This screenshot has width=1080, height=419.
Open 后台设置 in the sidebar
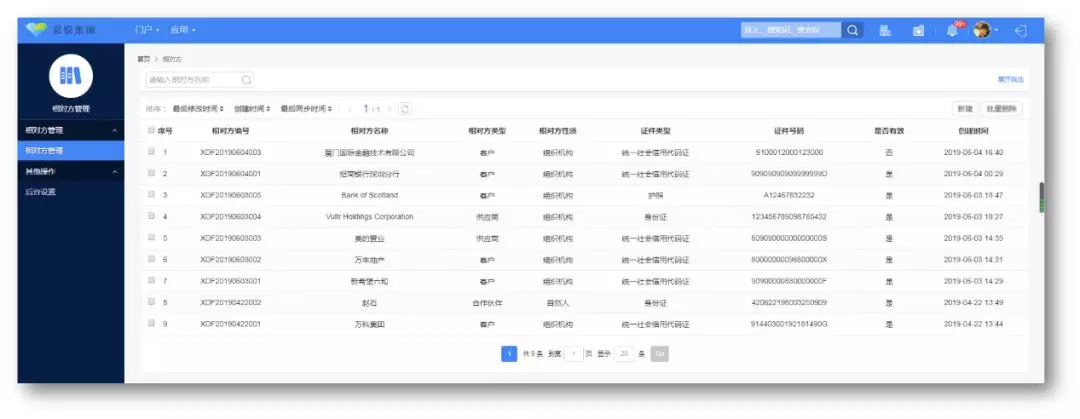pyautogui.click(x=41, y=192)
